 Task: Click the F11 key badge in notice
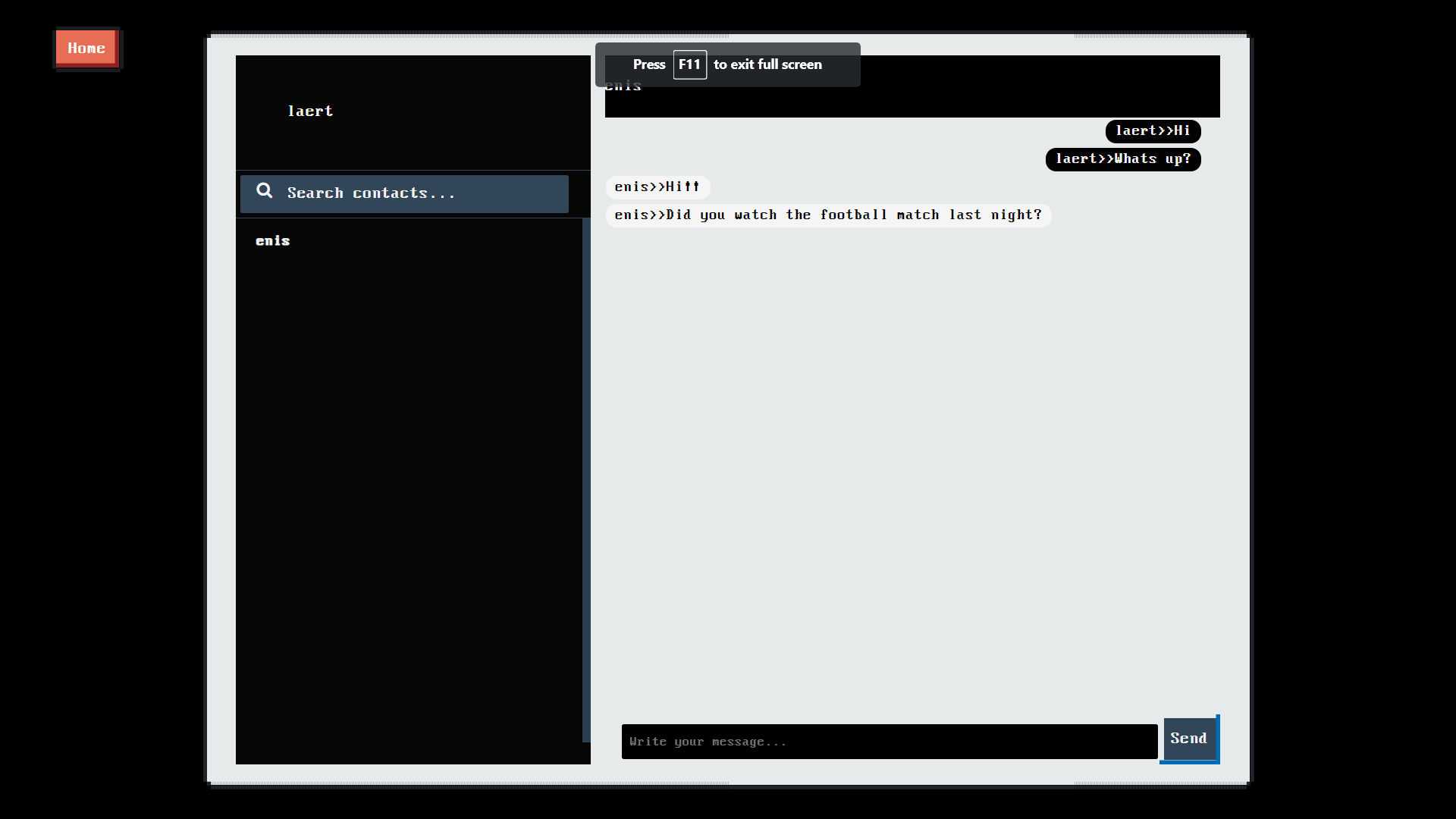pos(689,65)
